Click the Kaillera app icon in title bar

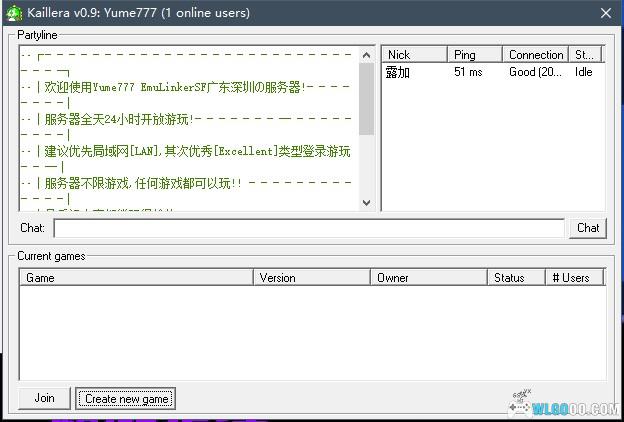click(x=14, y=13)
